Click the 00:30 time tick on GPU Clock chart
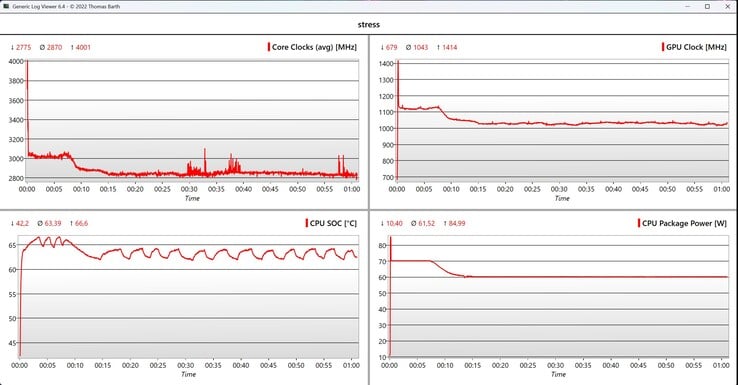The image size is (738, 385). [x=559, y=189]
